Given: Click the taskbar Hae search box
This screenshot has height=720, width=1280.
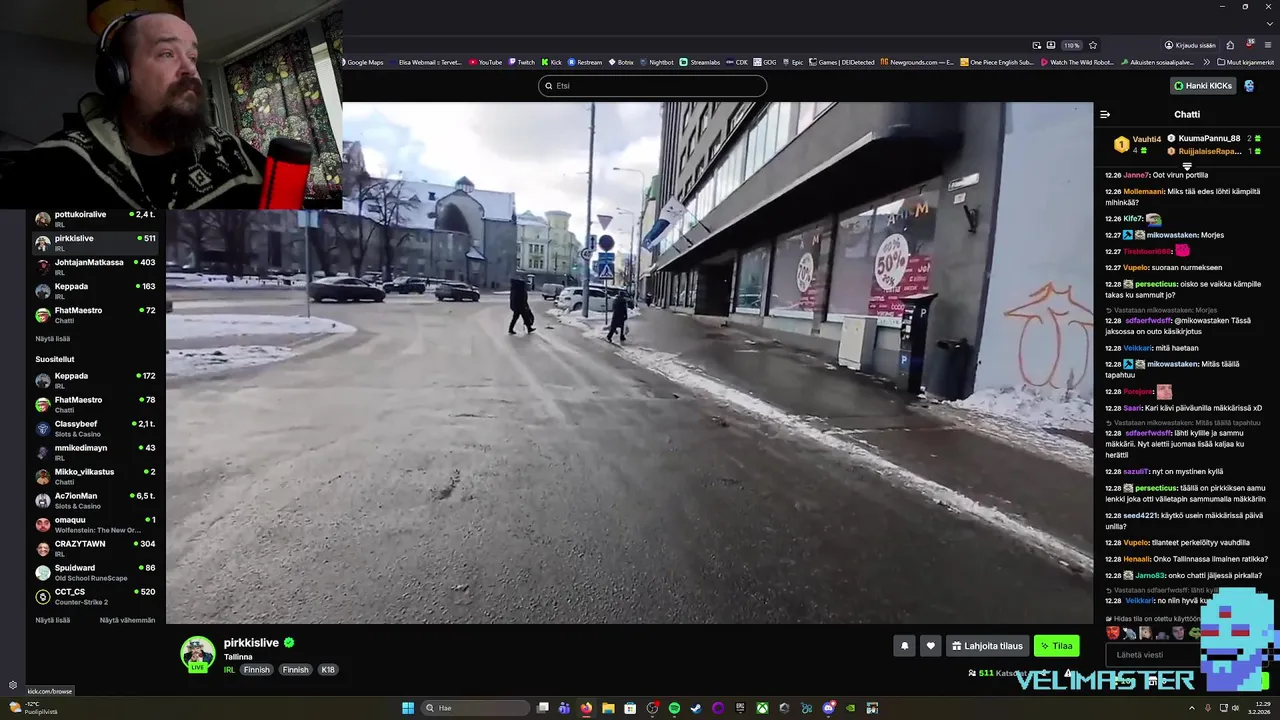Looking at the screenshot, I should coord(476,708).
